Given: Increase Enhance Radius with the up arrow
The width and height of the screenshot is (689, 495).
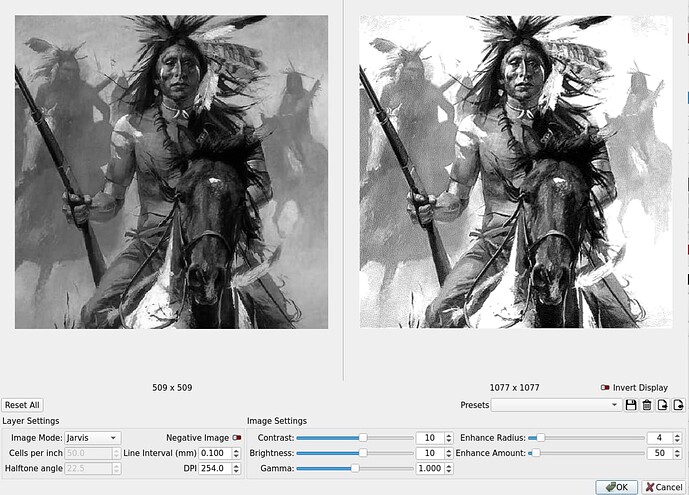Looking at the screenshot, I should click(678, 435).
